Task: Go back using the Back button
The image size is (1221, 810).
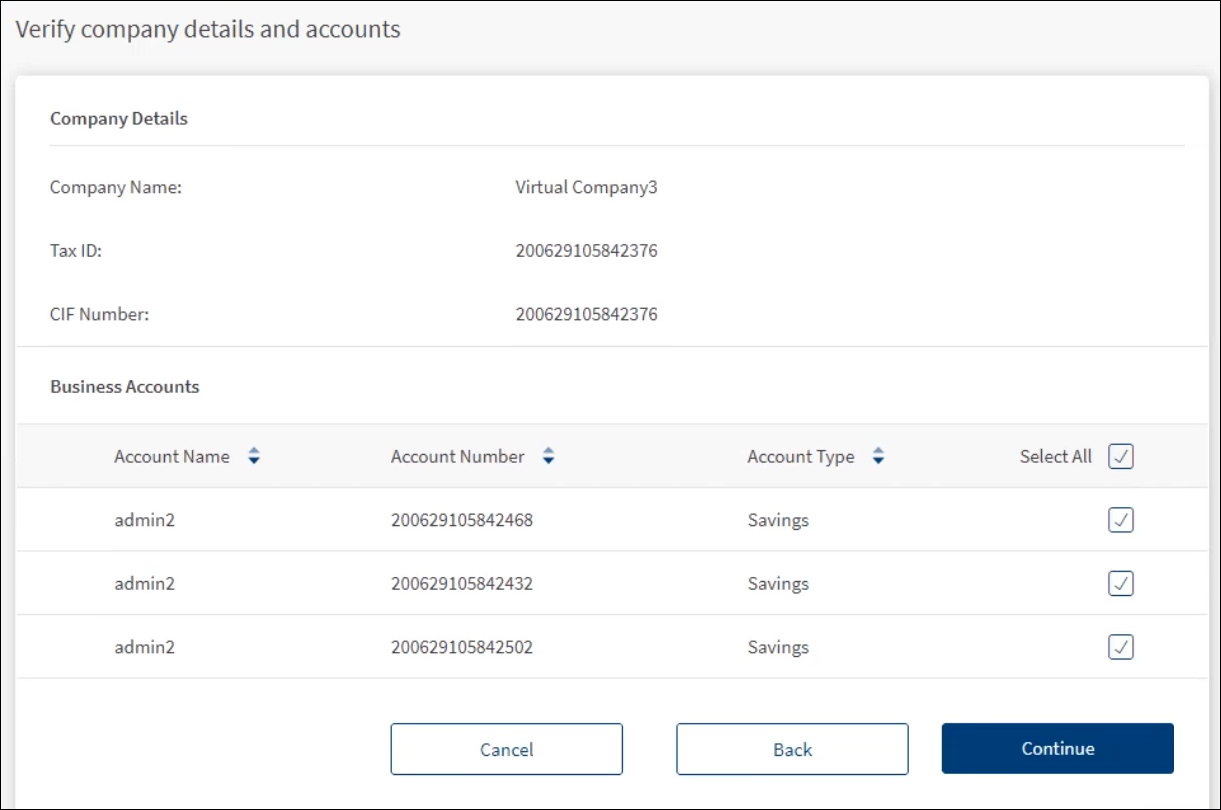Action: [792, 749]
